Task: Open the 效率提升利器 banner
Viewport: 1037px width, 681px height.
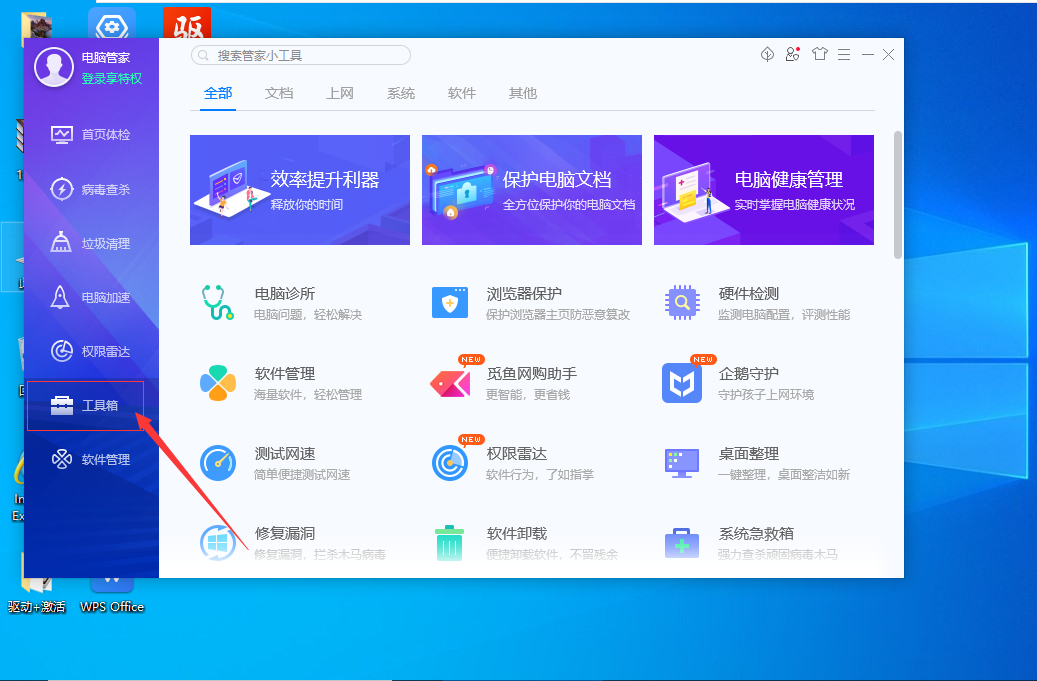Action: point(300,190)
